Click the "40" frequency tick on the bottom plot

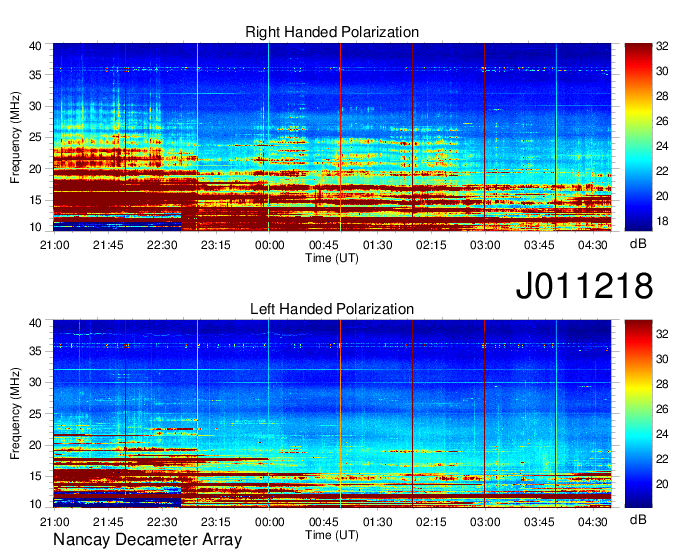[x=35, y=323]
